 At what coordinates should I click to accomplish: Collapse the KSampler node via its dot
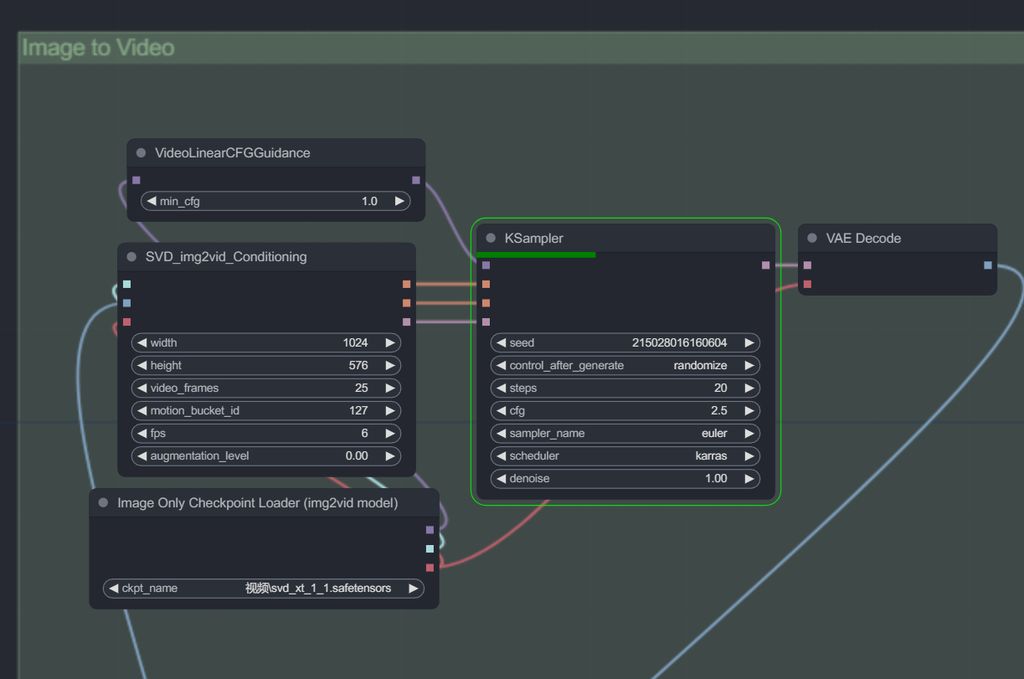coord(491,239)
